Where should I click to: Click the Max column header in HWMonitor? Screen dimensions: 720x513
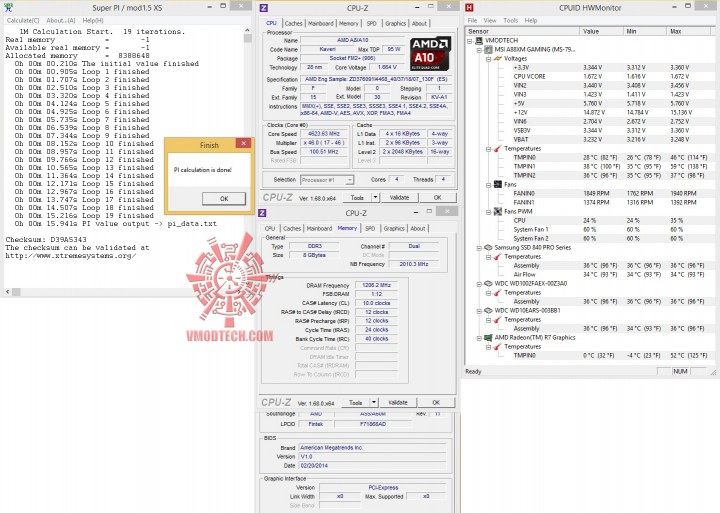pos(688,31)
